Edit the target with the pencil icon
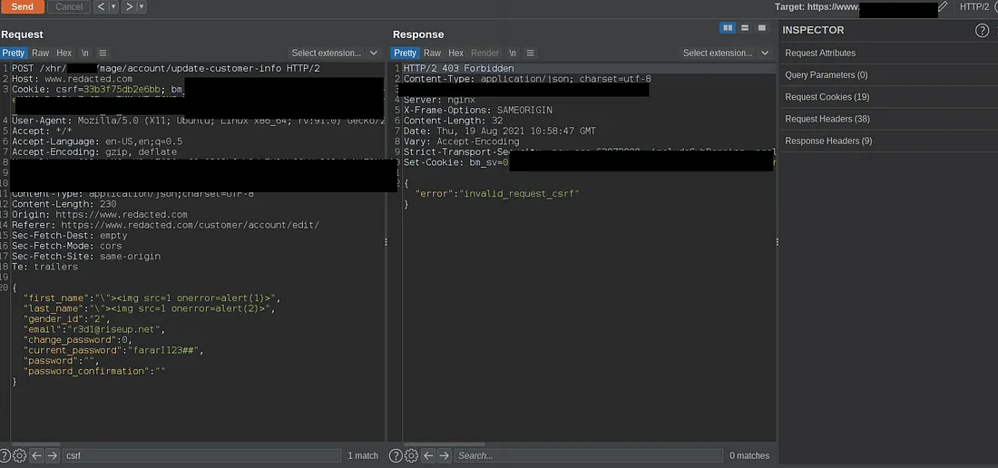The width and height of the screenshot is (998, 468). (x=943, y=7)
